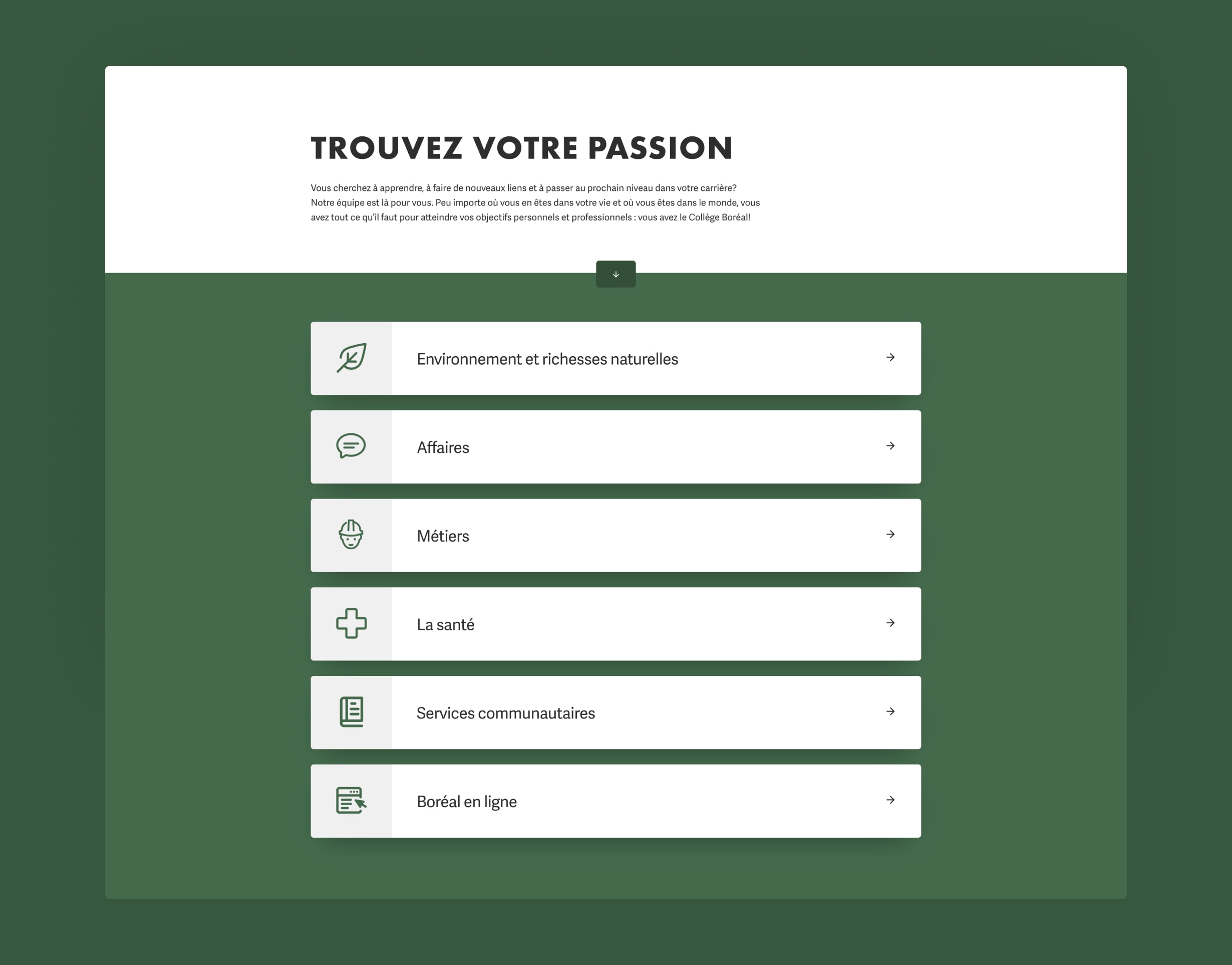The height and width of the screenshot is (965, 1232).
Task: Click the web page cursor icon
Action: pos(351,800)
